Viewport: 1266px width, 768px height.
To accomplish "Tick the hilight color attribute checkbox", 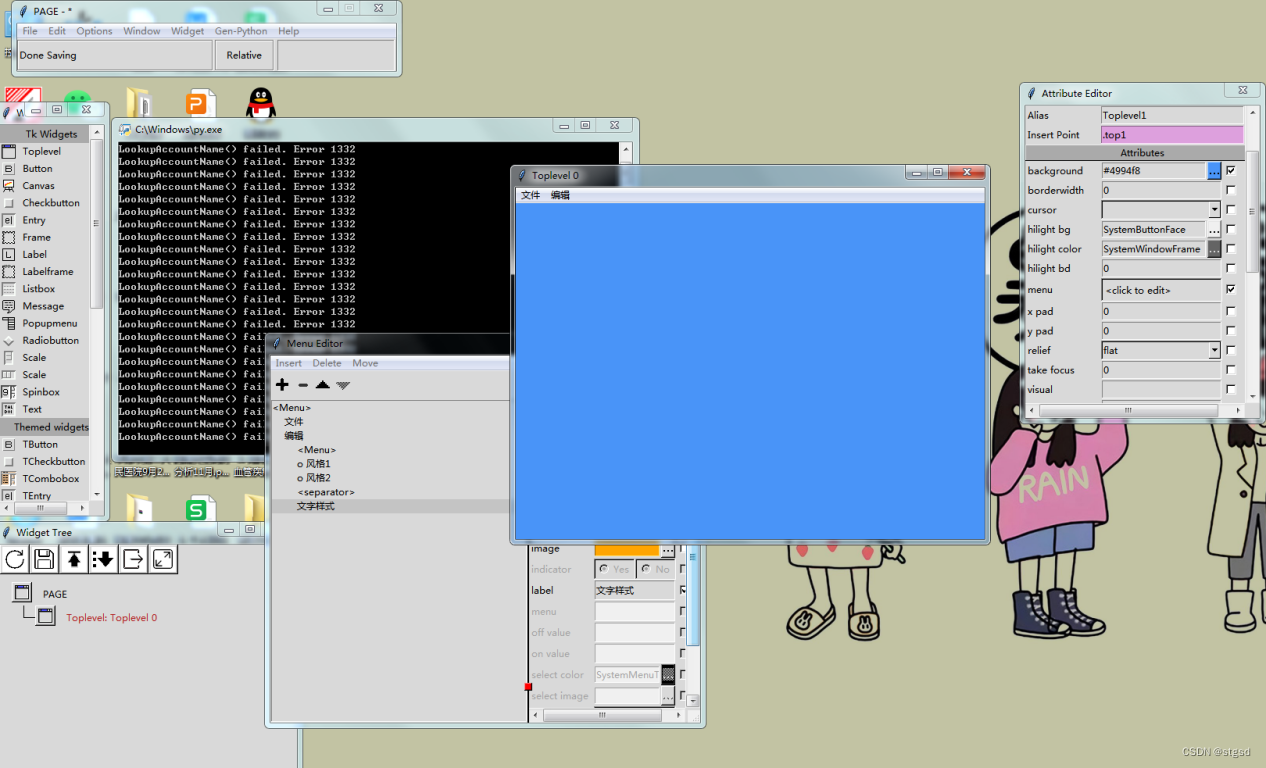I will coord(1230,249).
